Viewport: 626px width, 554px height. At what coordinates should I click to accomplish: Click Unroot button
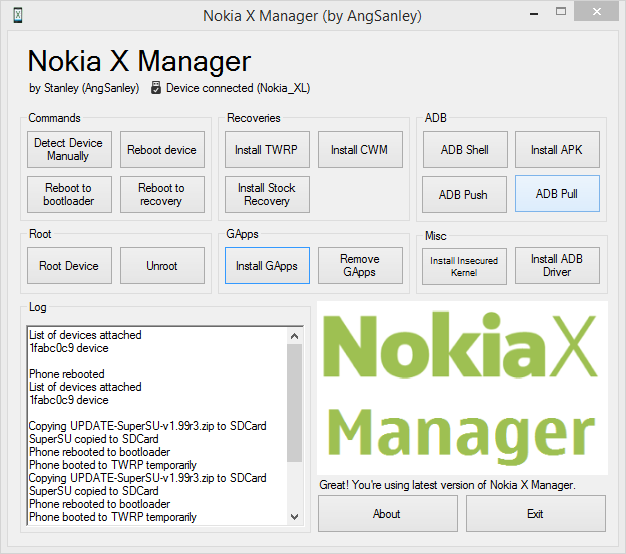(x=162, y=265)
